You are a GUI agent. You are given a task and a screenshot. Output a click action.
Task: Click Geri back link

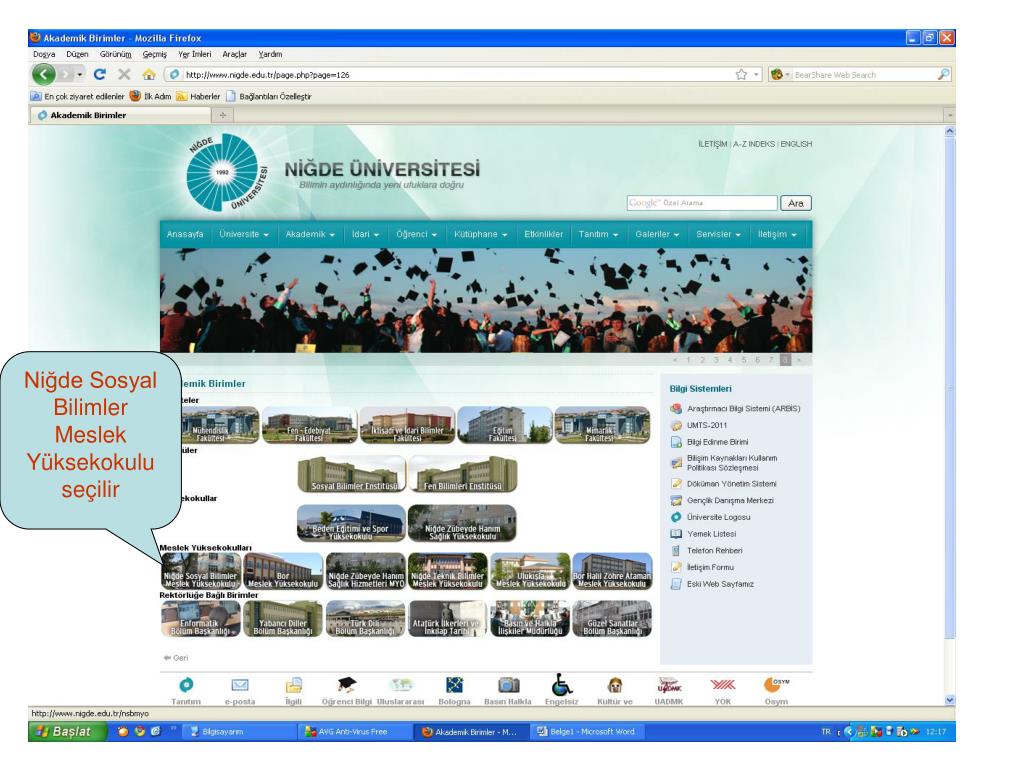(176, 658)
